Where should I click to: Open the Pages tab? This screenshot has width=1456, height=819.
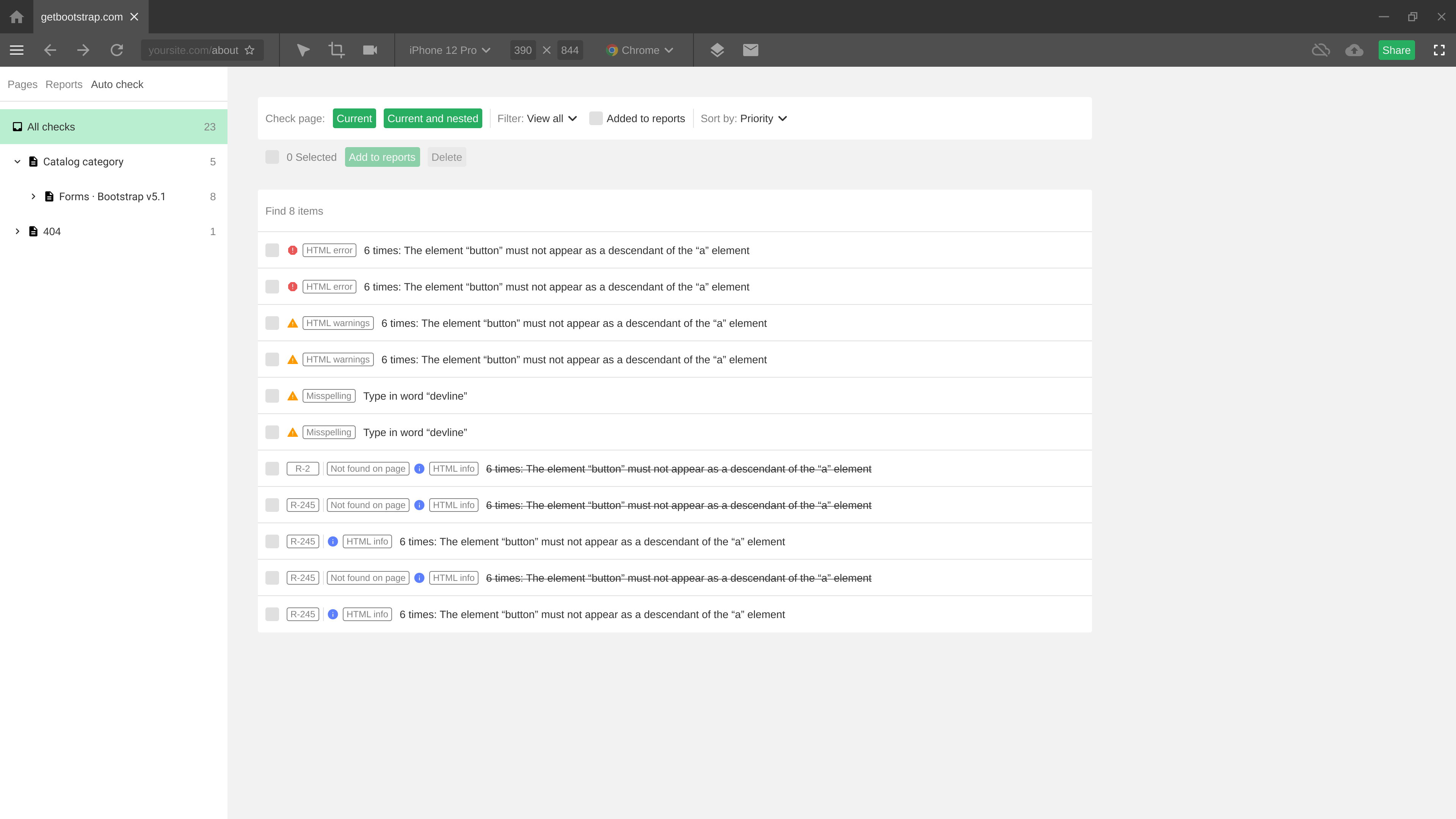(x=22, y=84)
